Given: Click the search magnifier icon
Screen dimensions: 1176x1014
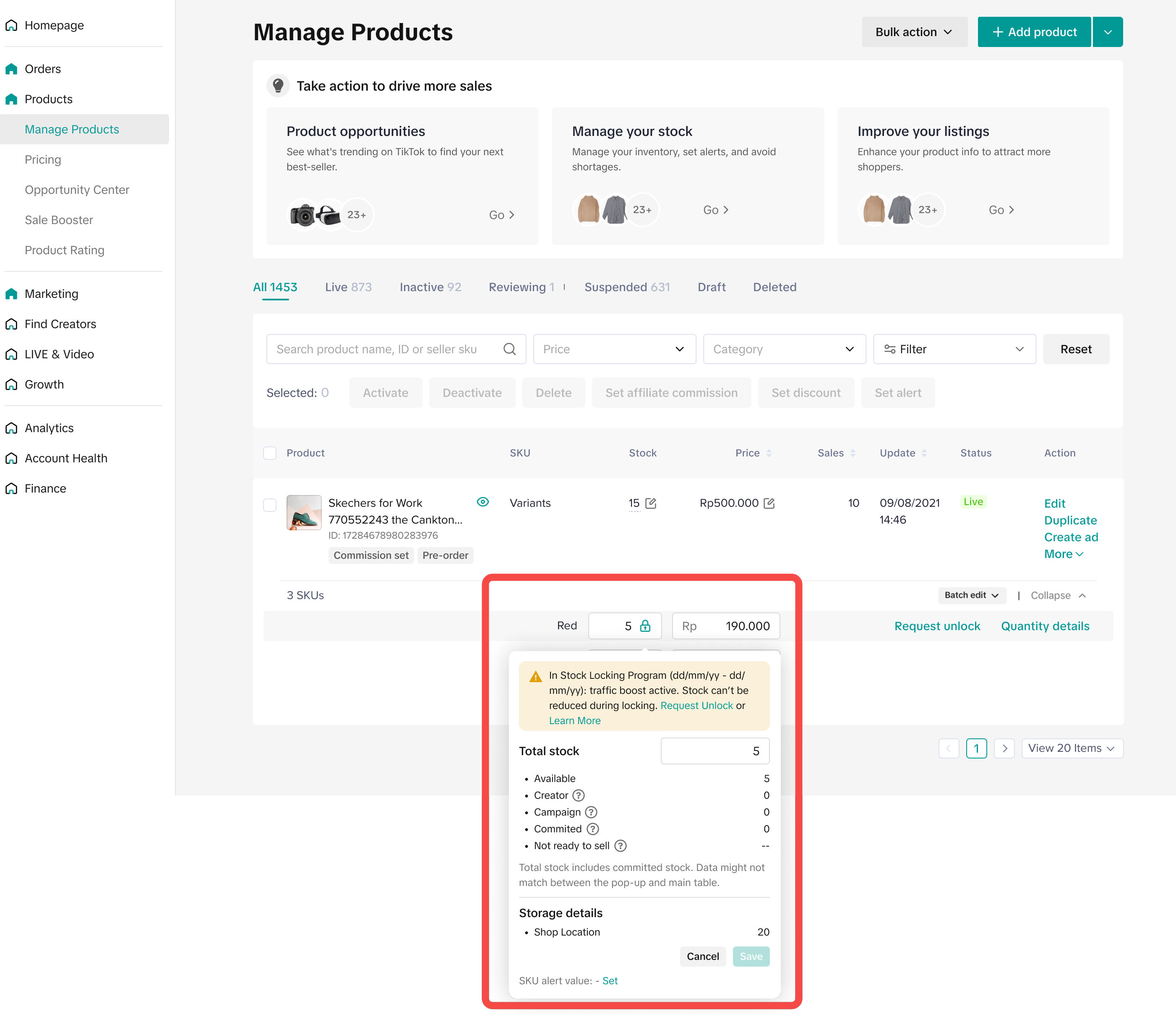Looking at the screenshot, I should 509,349.
